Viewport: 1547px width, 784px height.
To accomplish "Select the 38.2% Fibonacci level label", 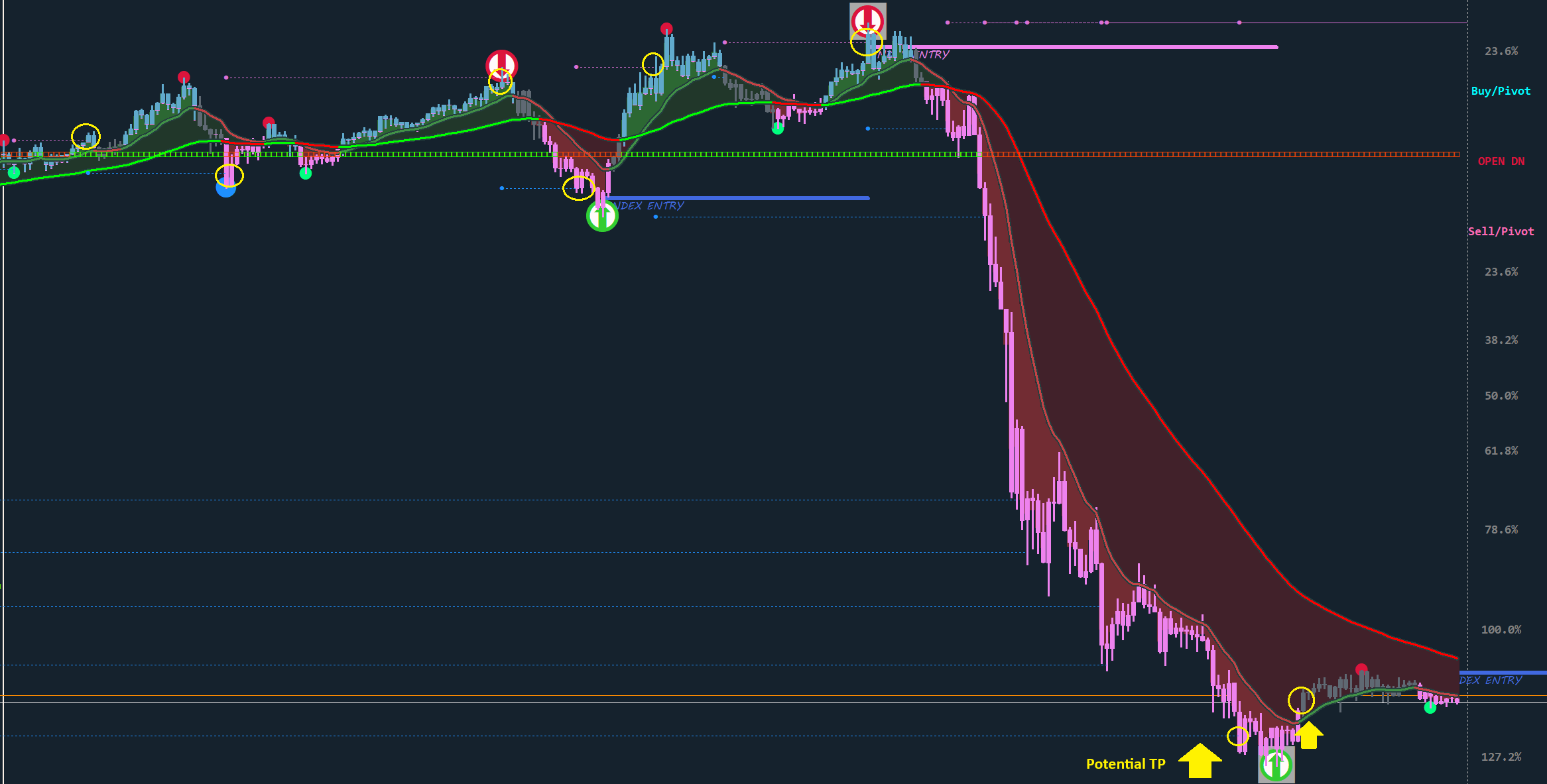I will click(1501, 340).
